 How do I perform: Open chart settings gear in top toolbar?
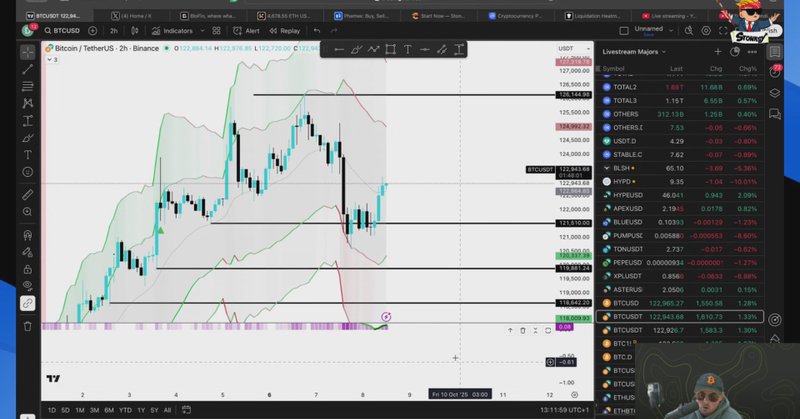click(706, 31)
